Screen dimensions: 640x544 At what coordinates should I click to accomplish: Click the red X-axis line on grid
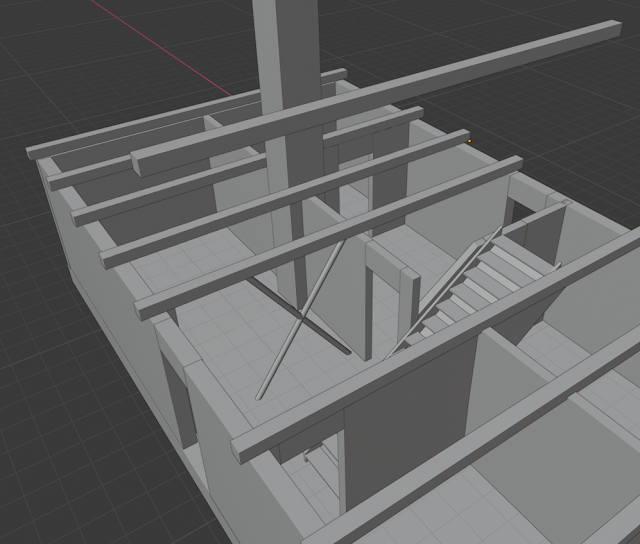tap(163, 49)
